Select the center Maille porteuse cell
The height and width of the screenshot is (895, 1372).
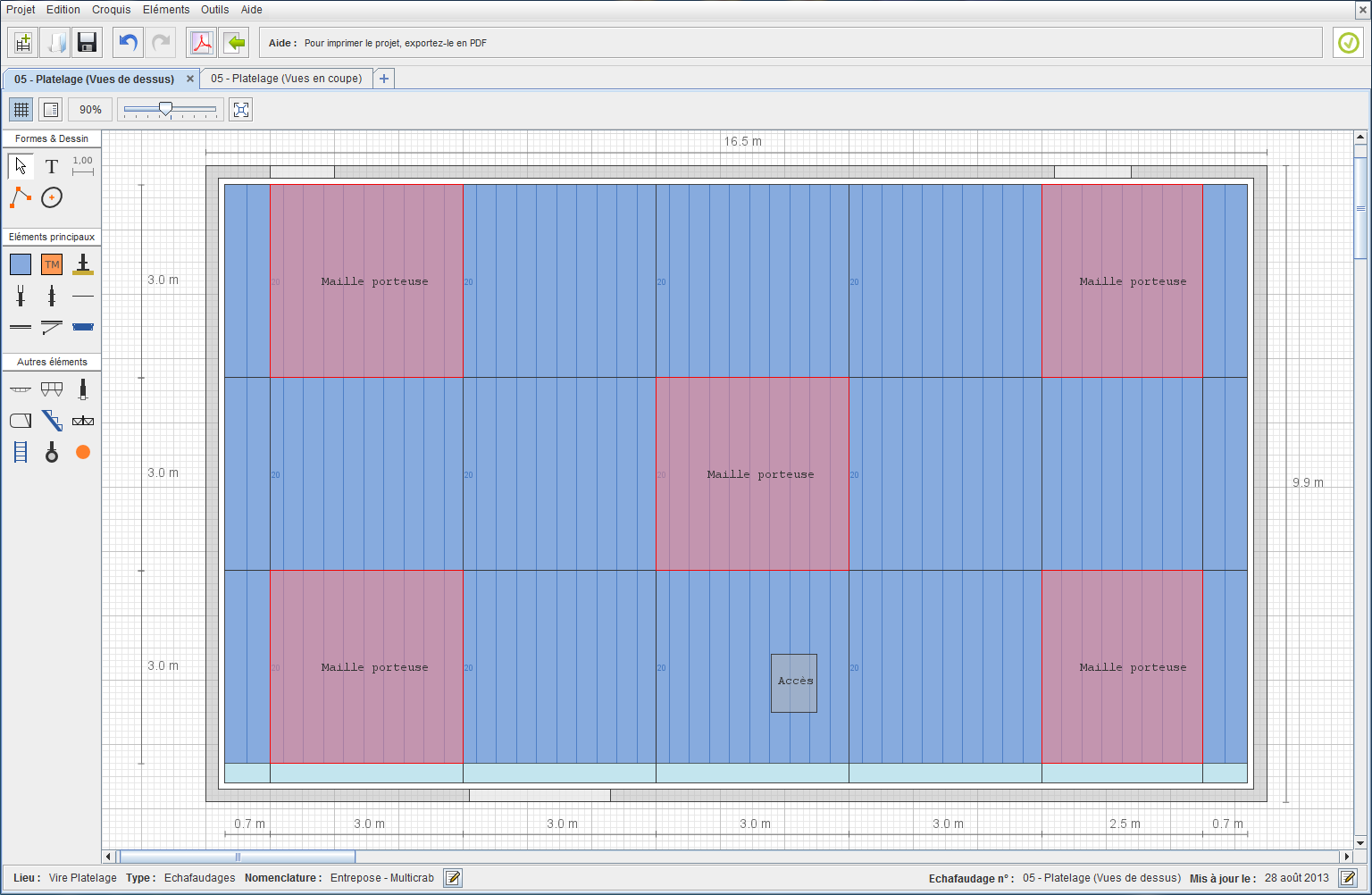[x=752, y=474]
